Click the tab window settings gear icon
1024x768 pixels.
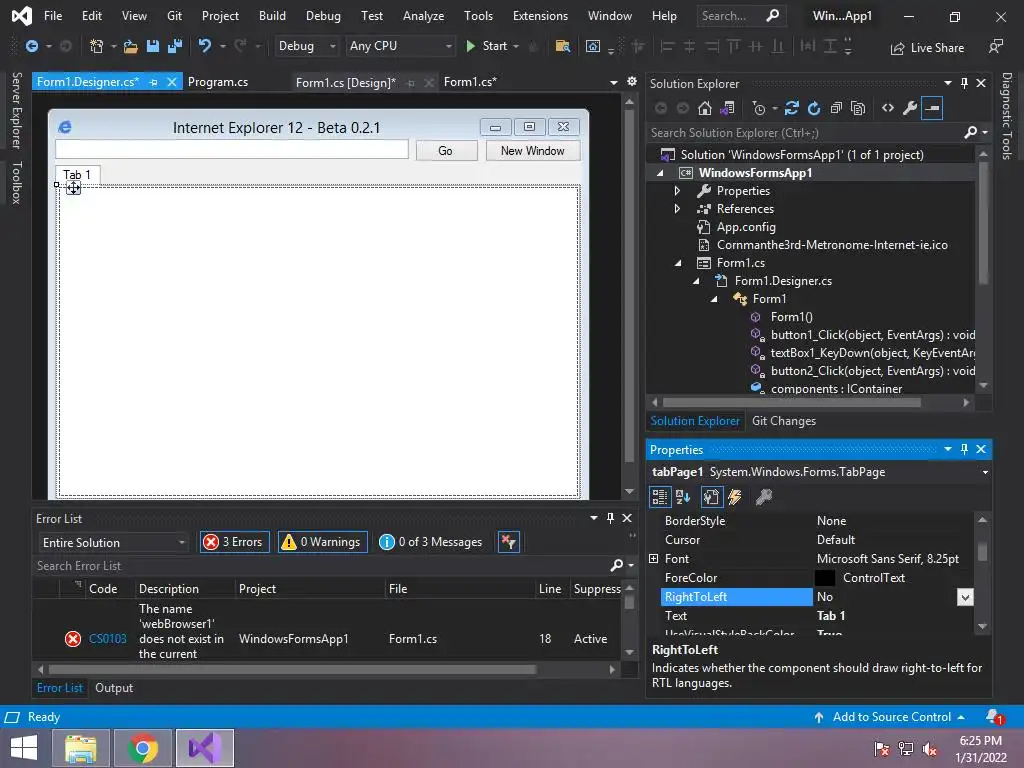pos(632,81)
